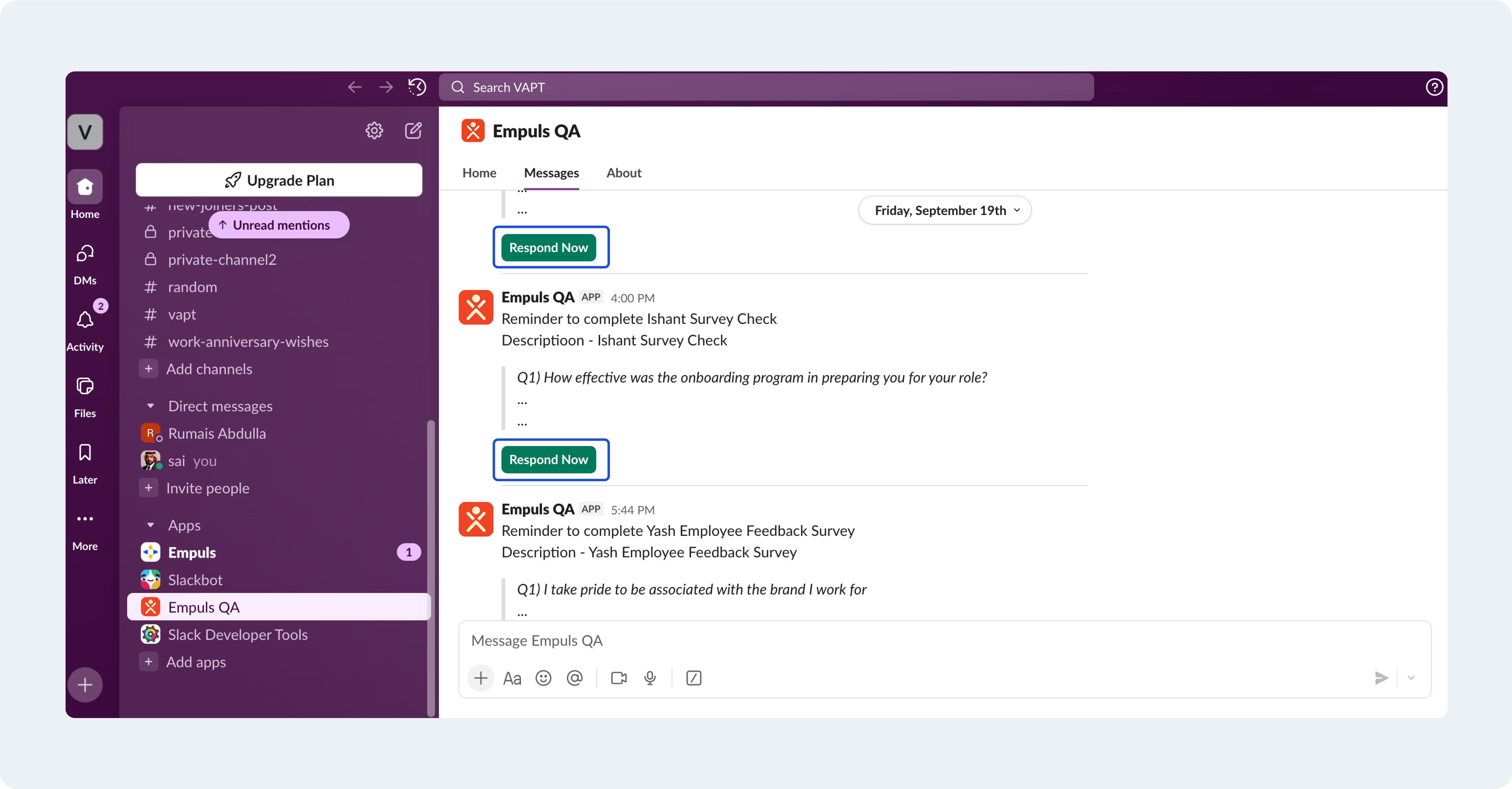Click the round plus button at rail bottom
The image size is (1512, 789).
pyautogui.click(x=85, y=684)
